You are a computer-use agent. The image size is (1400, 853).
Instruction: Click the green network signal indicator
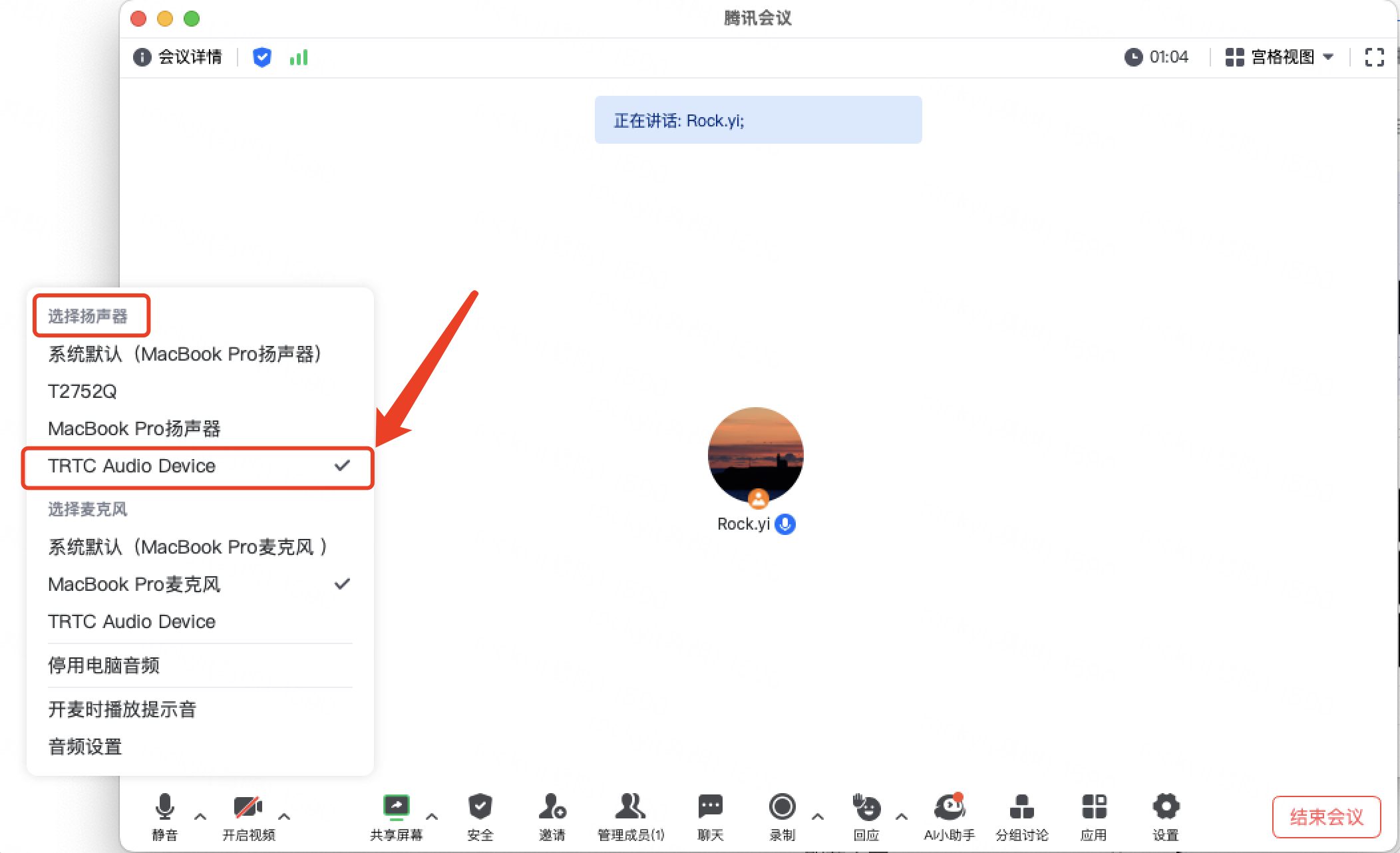pos(299,57)
